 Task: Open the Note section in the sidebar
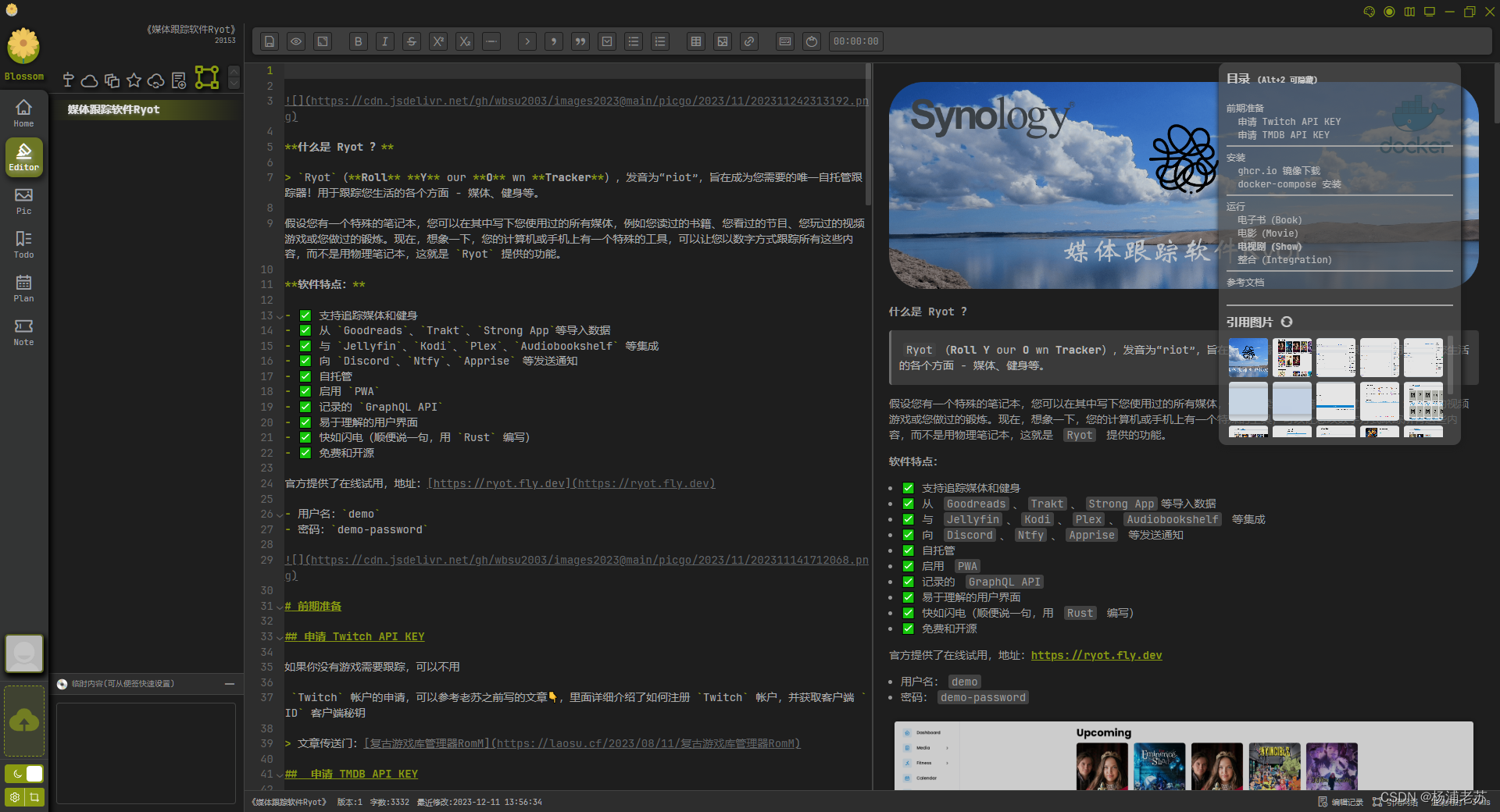(x=24, y=332)
